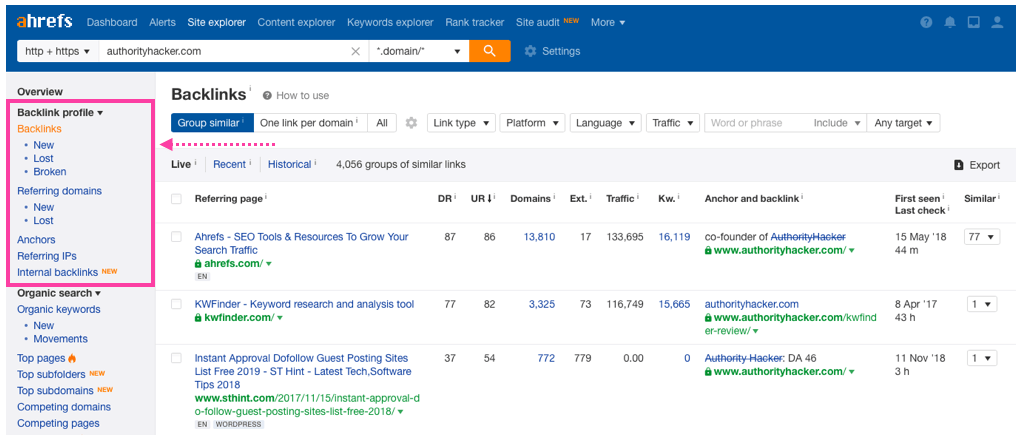Expand the Similar dropdown in sthint.com row
The image size is (1022, 440).
pos(982,358)
